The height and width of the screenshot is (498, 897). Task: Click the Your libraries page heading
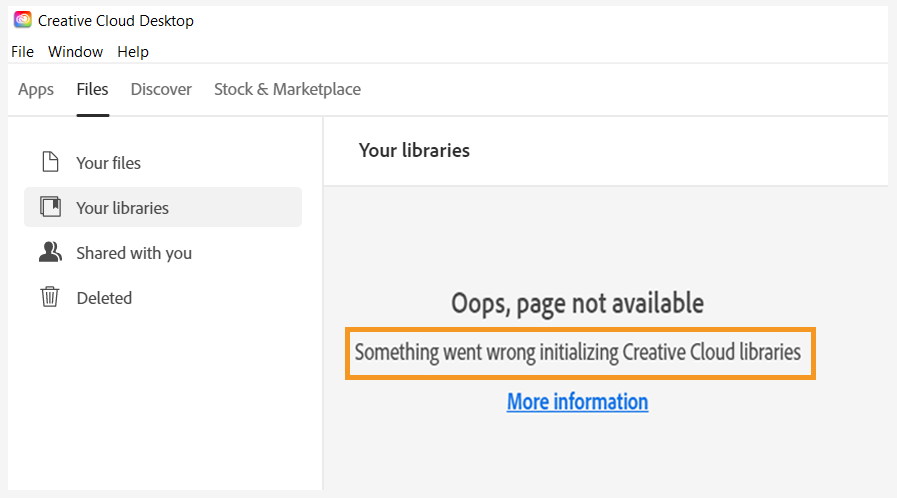(414, 150)
